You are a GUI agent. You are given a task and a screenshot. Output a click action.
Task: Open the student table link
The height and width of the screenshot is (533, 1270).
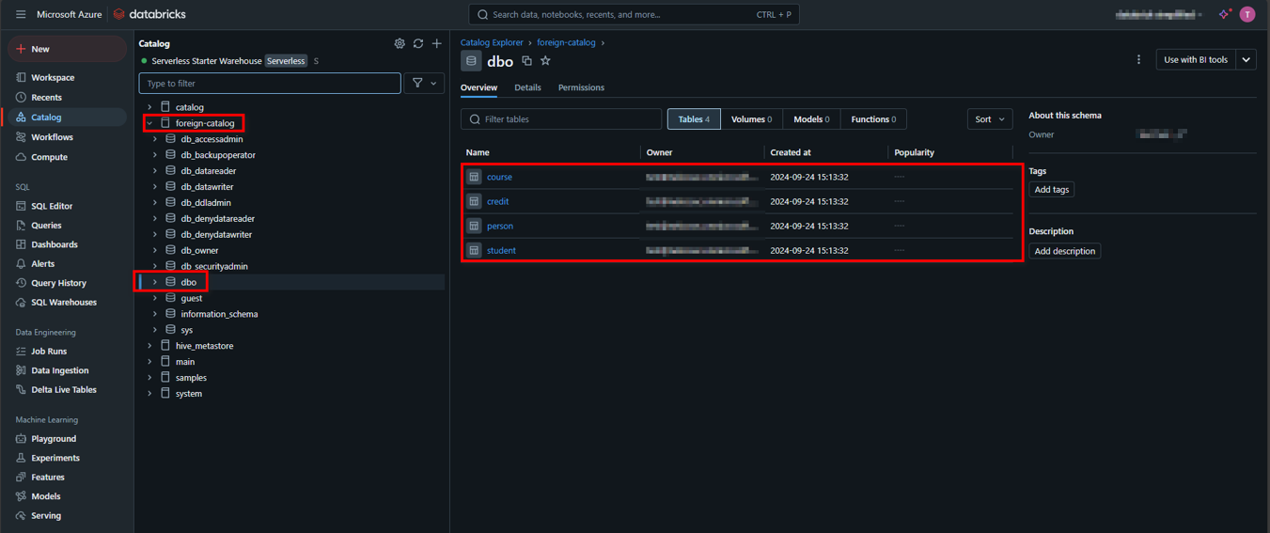tap(501, 250)
